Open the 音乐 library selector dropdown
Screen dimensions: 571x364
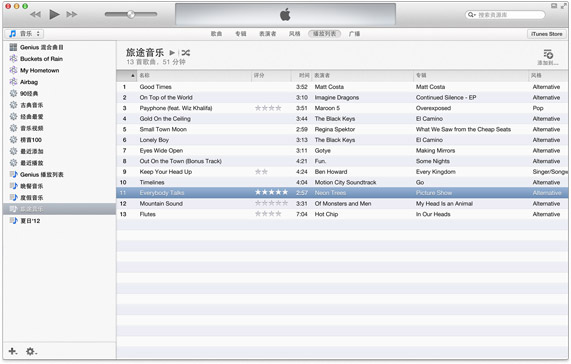point(24,34)
